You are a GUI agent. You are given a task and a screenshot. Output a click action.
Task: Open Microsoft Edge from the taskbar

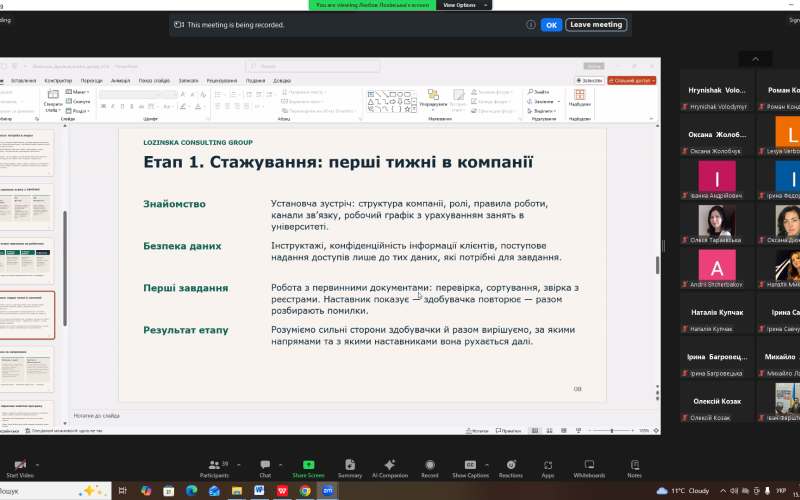click(x=191, y=491)
